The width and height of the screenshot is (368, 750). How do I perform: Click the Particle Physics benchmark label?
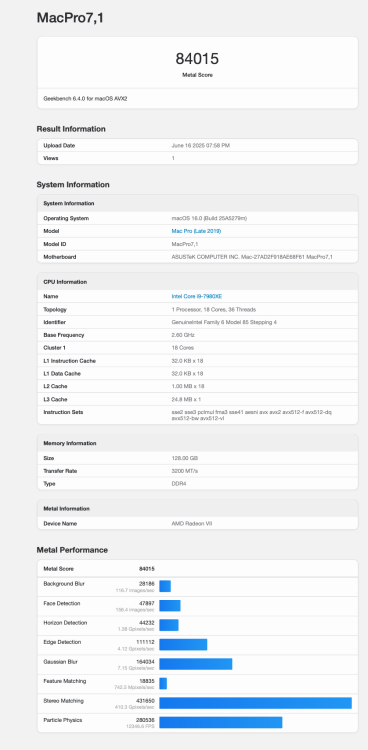tap(63, 720)
